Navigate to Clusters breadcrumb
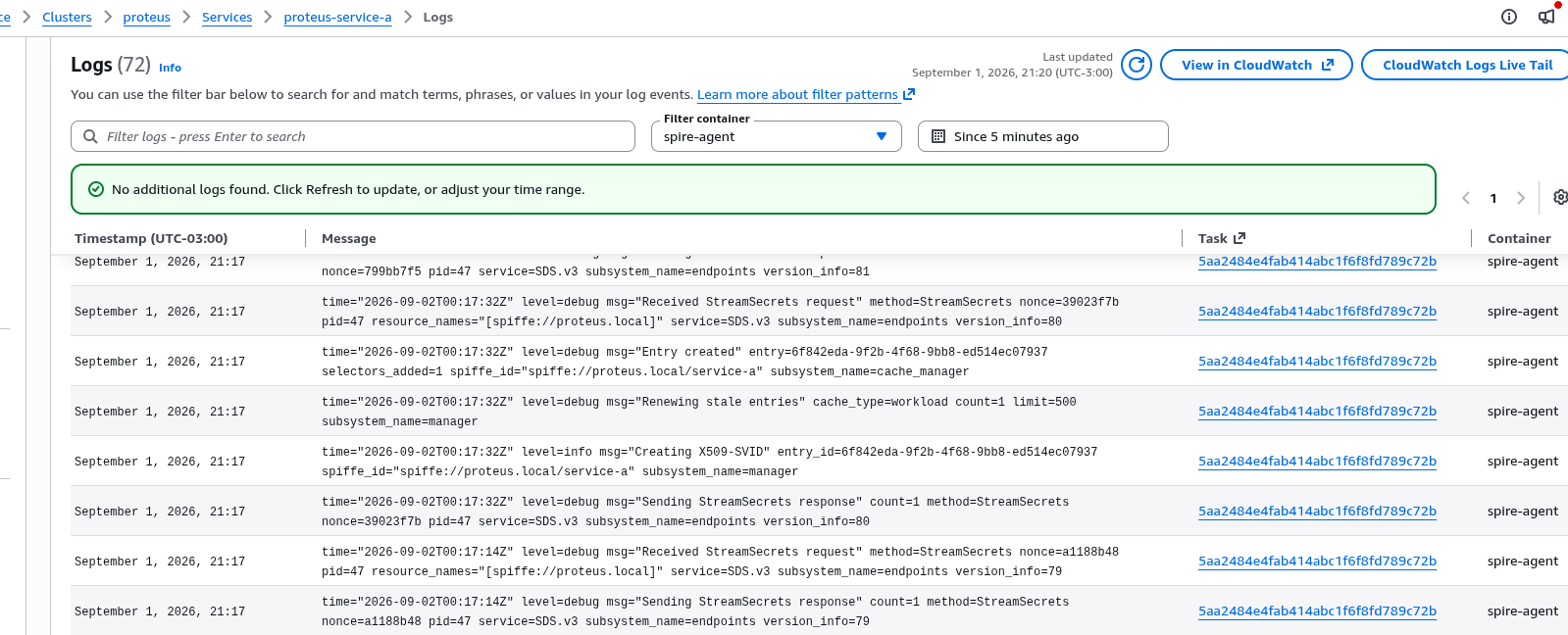This screenshot has height=635, width=1568. tap(67, 18)
